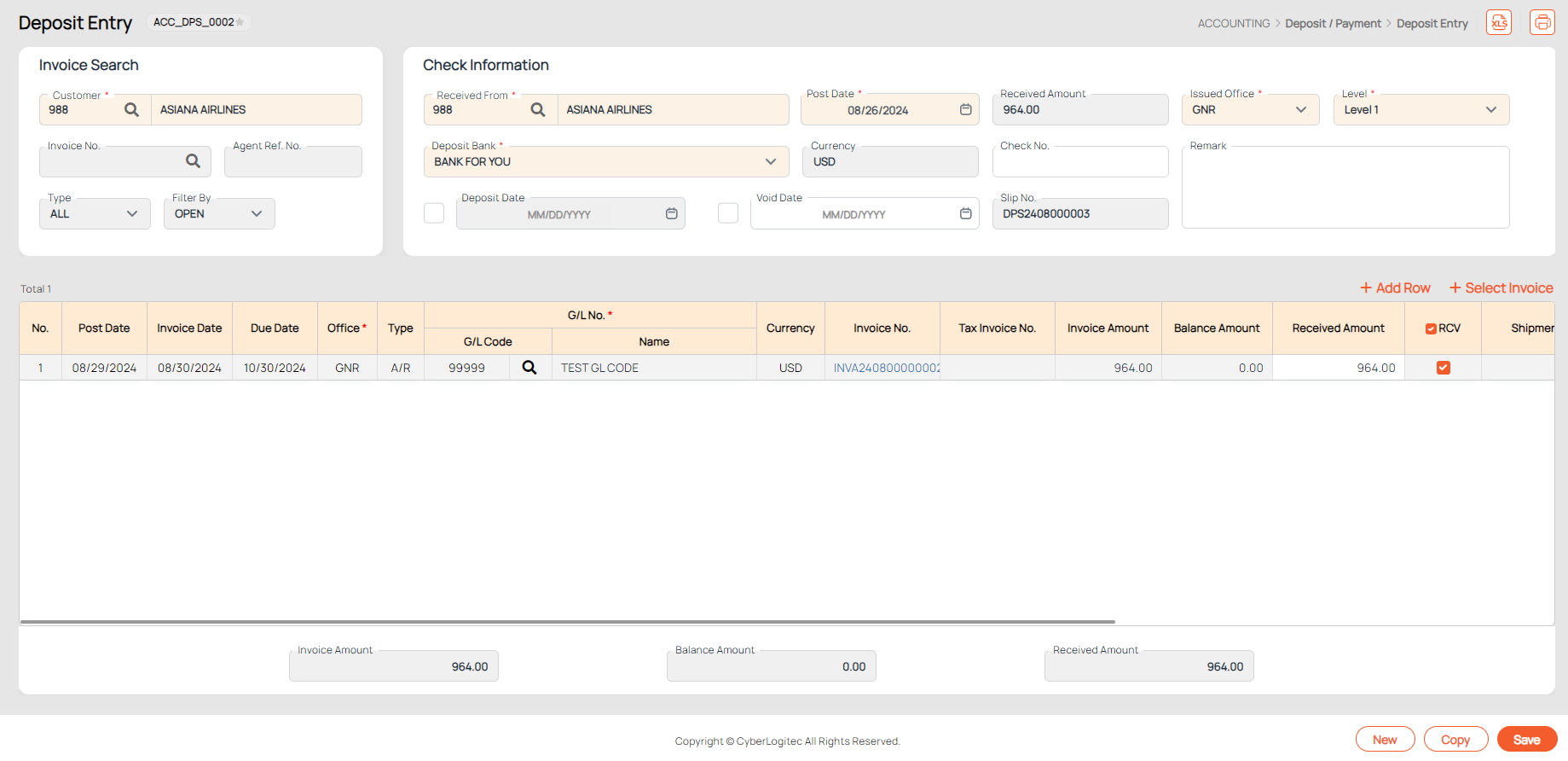Click the ACCOUNTING breadcrumb item
Image resolution: width=1568 pixels, height=761 pixels.
(1233, 24)
